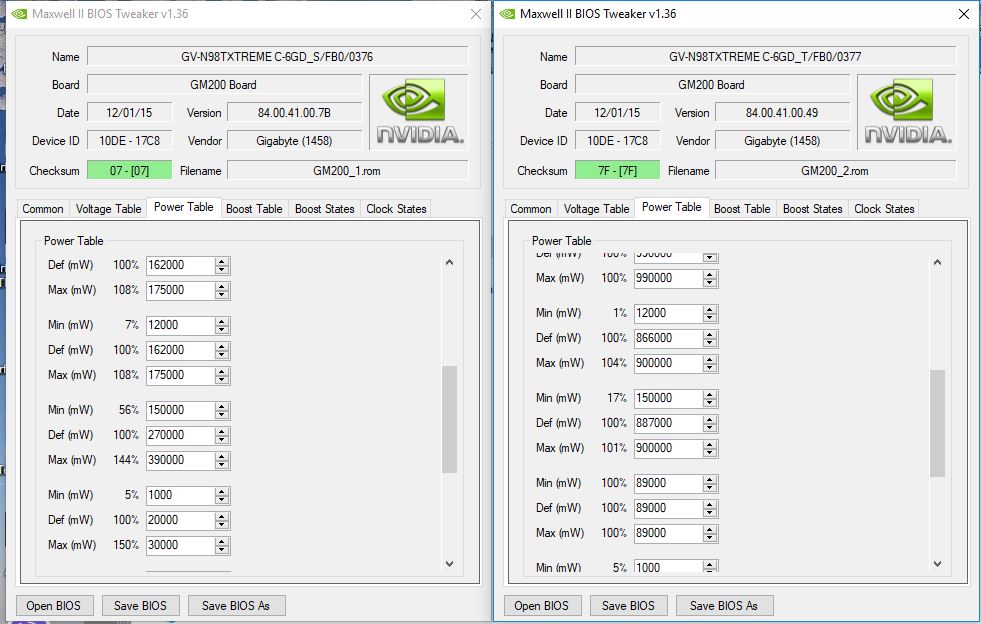Decrement 270000 Def value in left window
The width and height of the screenshot is (981, 624).
[x=222, y=440]
